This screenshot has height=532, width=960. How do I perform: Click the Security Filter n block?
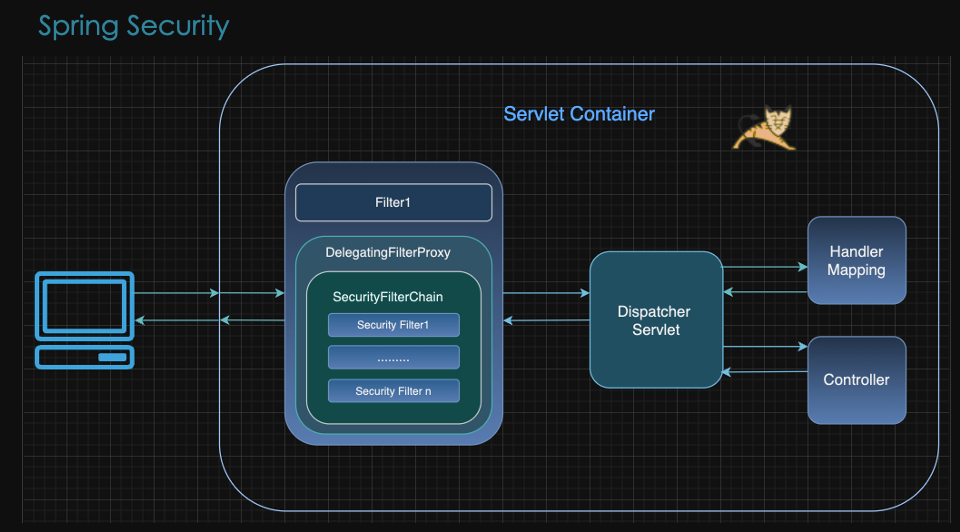[393, 391]
